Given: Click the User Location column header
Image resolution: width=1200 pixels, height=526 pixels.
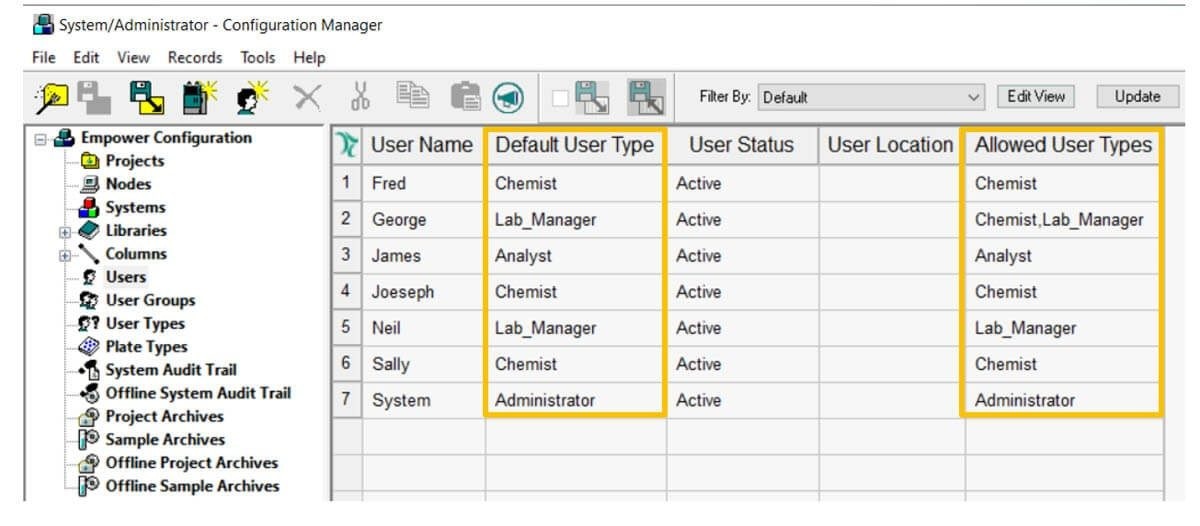Looking at the screenshot, I should [890, 145].
